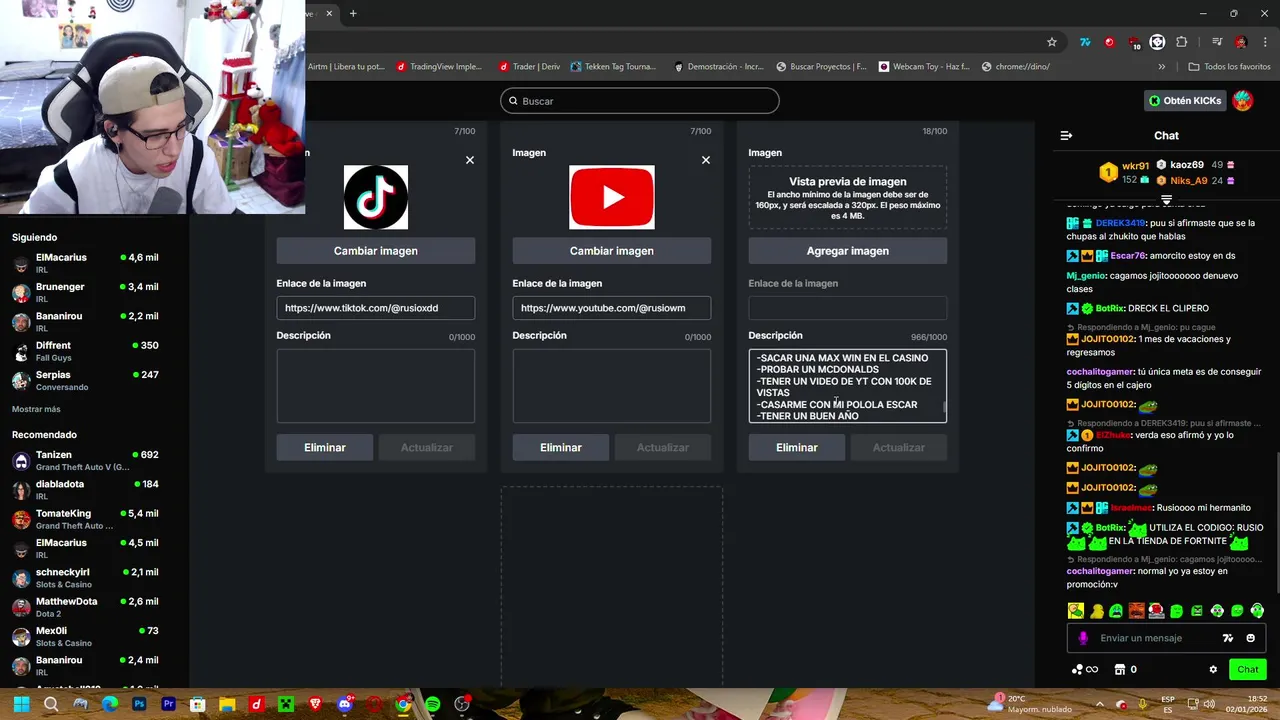Focus the Buscar search field
Viewport: 1280px width, 720px height.
pyautogui.click(x=640, y=101)
